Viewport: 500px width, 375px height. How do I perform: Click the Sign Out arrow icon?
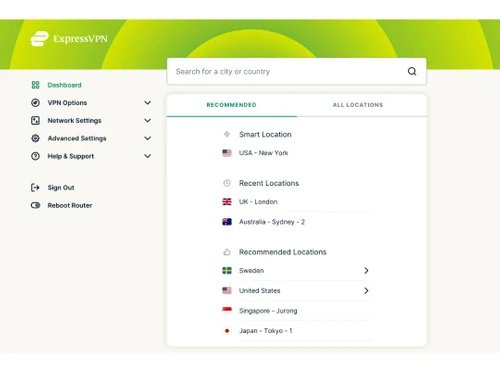pos(35,188)
